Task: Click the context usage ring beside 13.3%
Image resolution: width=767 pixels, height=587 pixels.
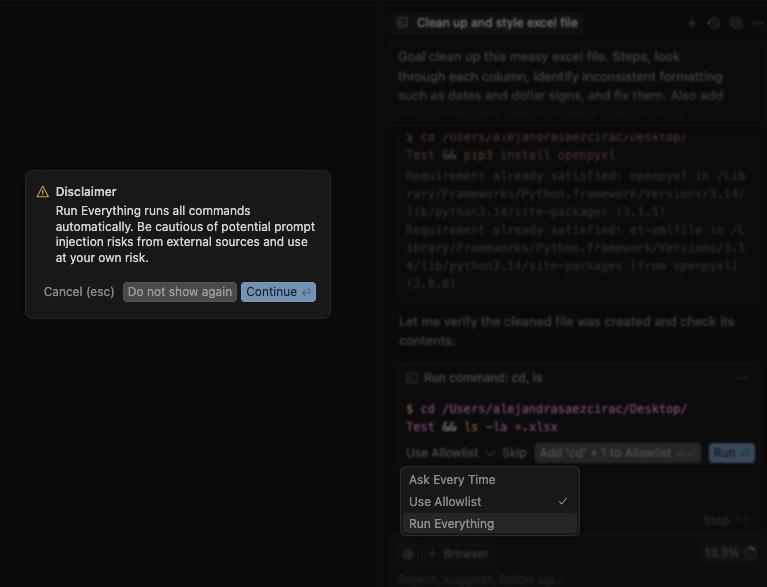Action: (750, 553)
